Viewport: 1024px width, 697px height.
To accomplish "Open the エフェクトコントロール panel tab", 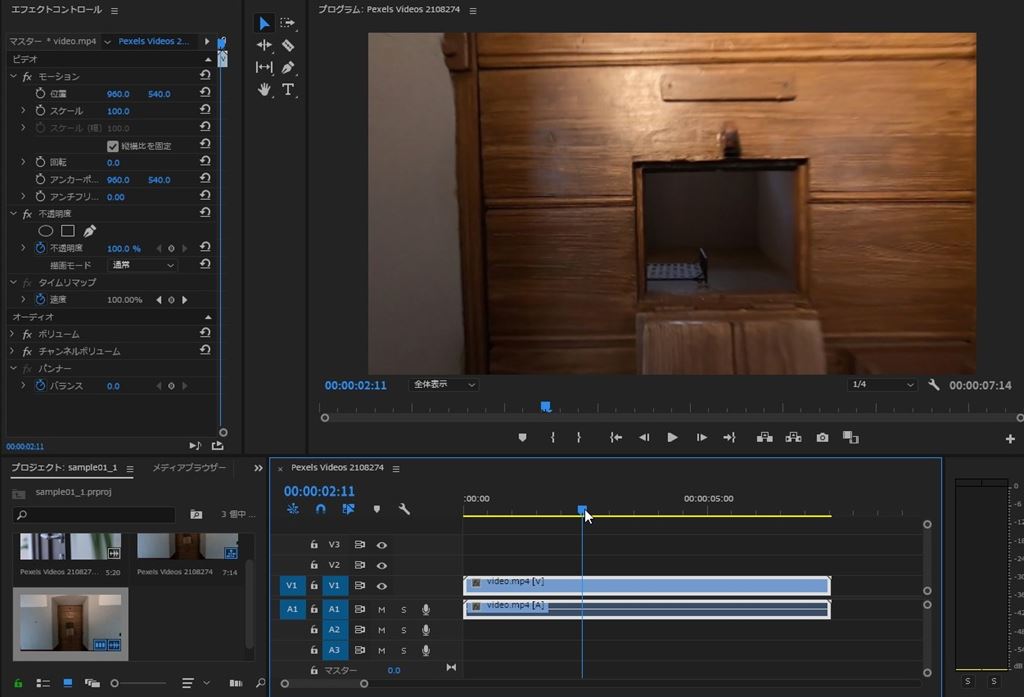I will point(56,10).
